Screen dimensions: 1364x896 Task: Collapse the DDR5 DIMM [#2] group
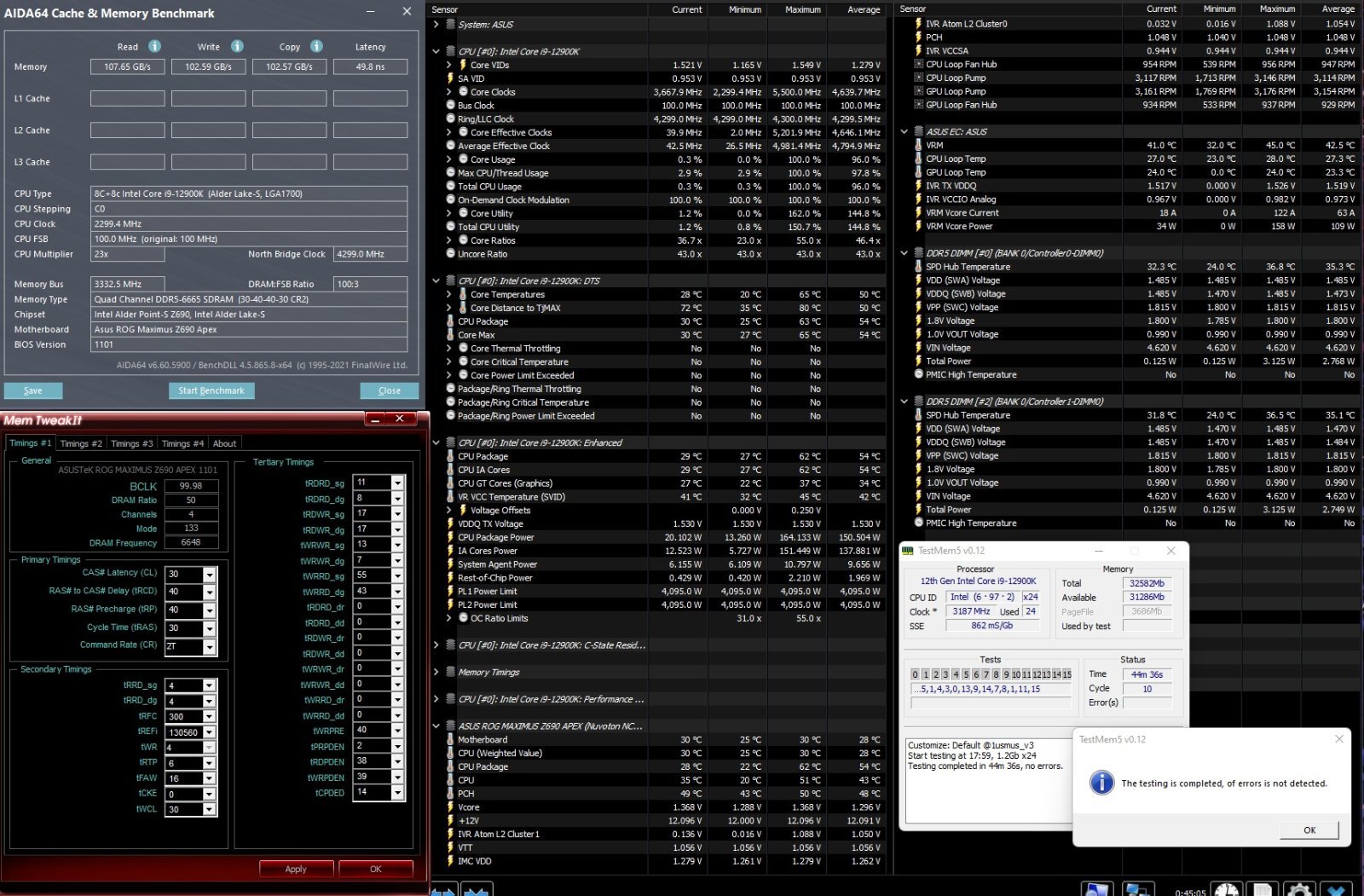point(905,402)
